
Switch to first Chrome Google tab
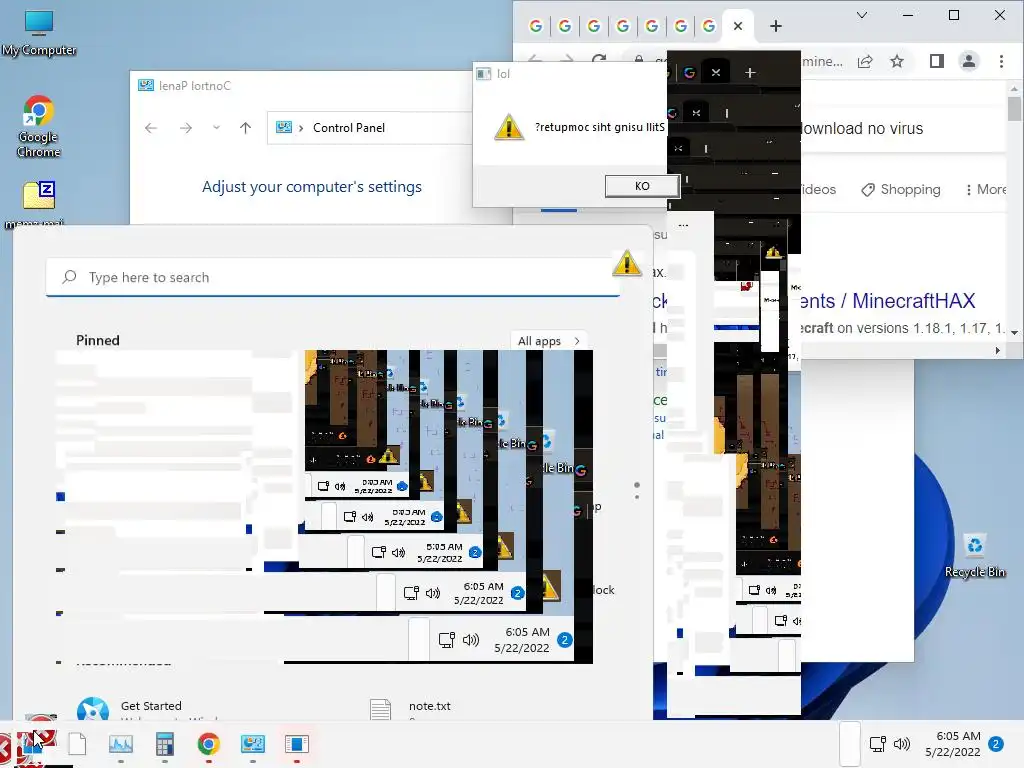click(536, 26)
